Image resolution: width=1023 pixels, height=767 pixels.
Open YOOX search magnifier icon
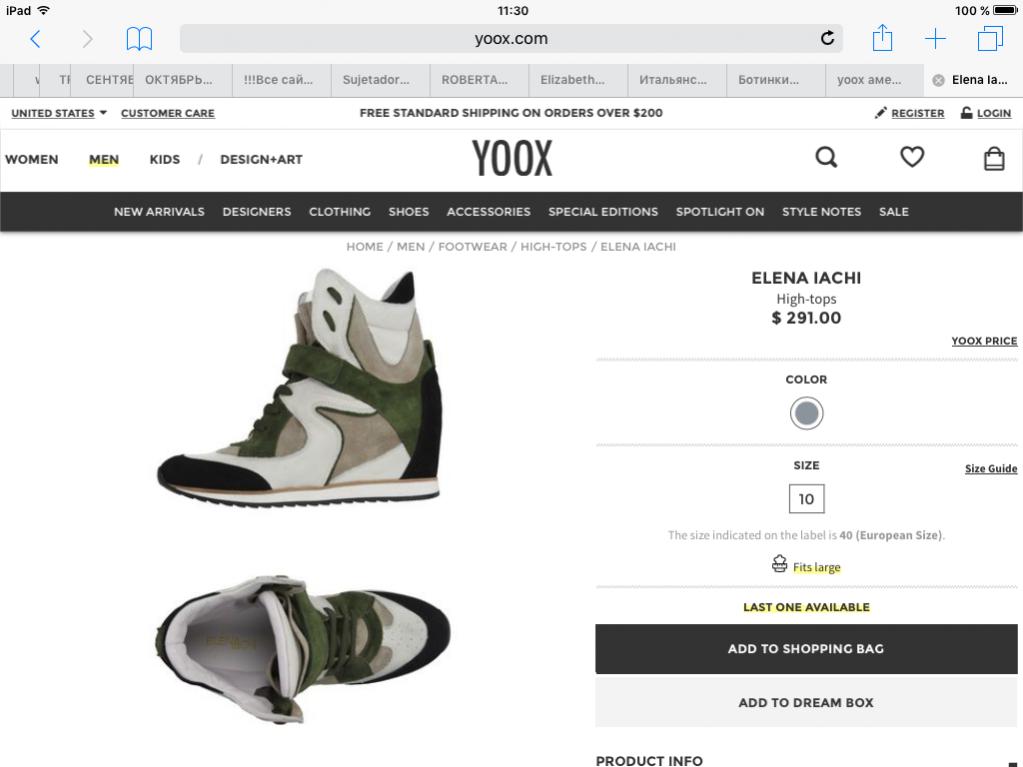[x=826, y=157]
